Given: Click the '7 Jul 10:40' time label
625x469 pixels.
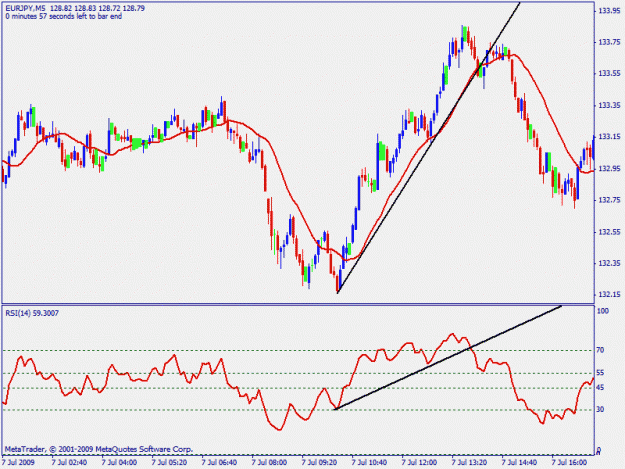Looking at the screenshot, I should click(x=369, y=463).
